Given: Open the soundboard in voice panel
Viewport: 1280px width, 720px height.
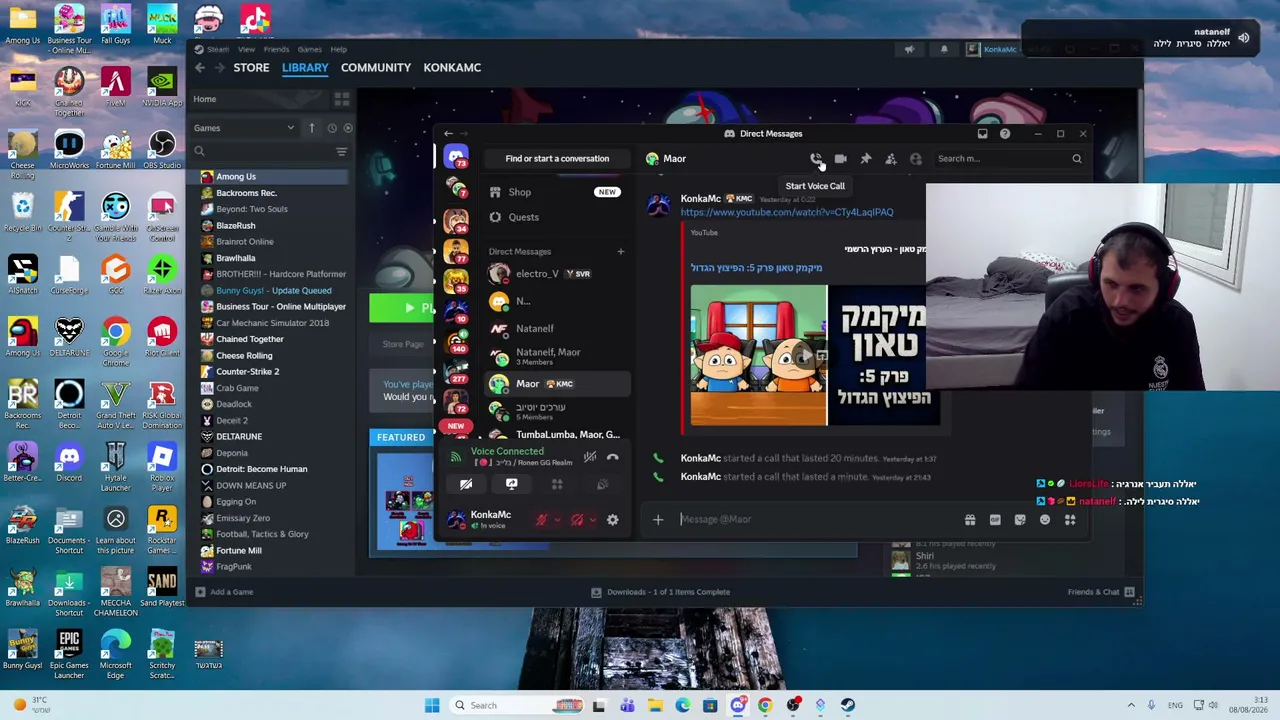Looking at the screenshot, I should click(x=602, y=485).
